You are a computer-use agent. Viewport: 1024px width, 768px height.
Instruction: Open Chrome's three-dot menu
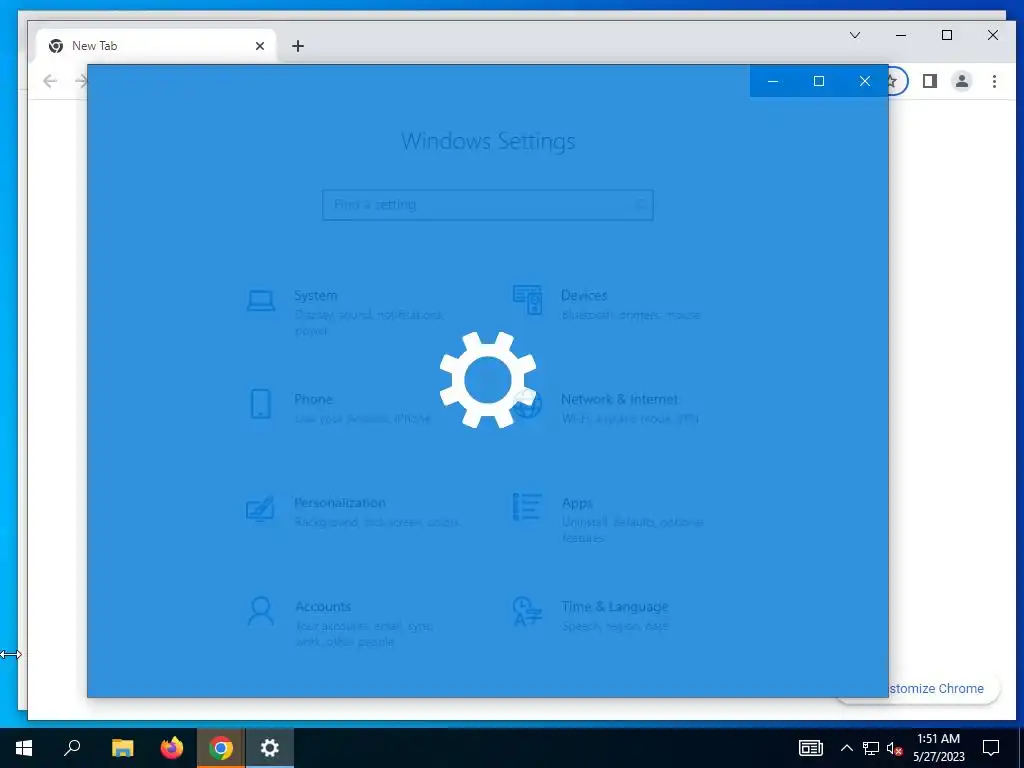click(x=994, y=81)
